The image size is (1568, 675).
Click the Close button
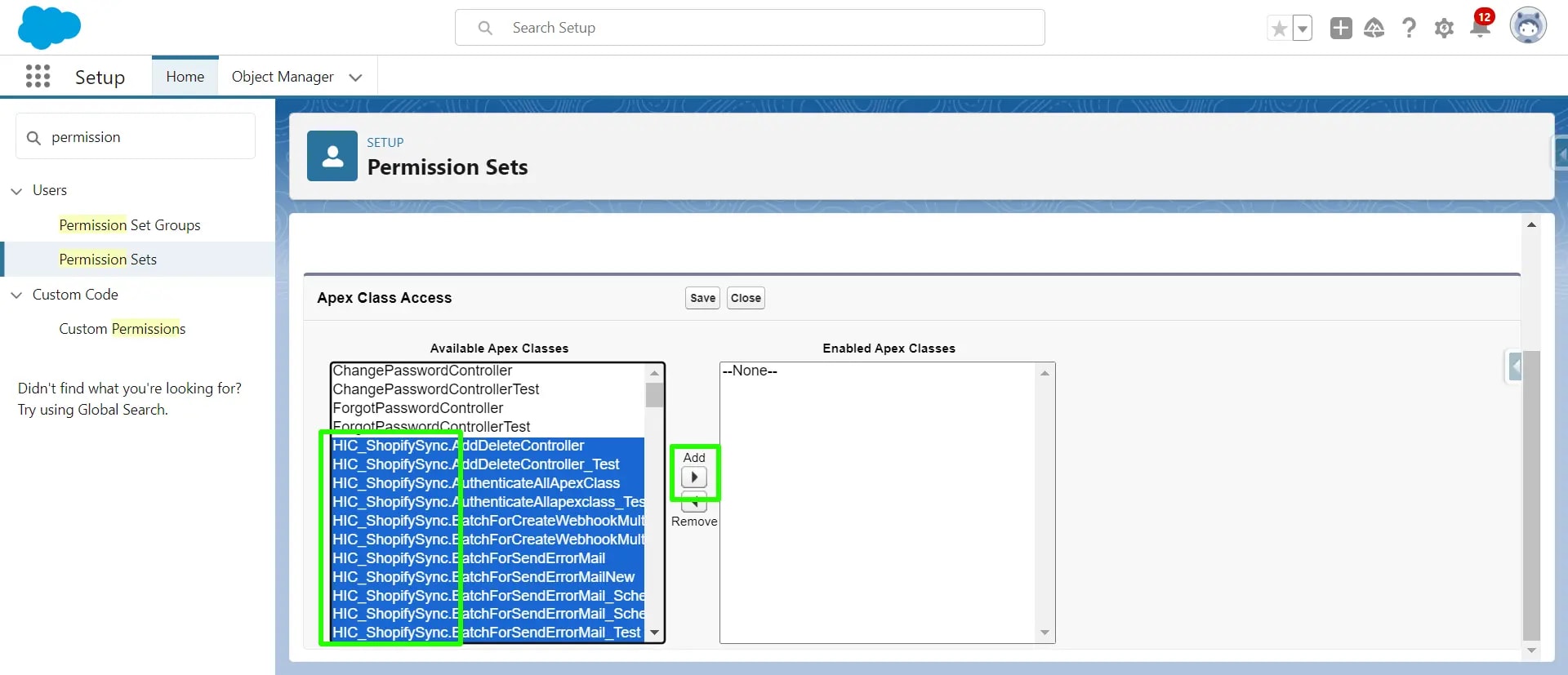746,298
